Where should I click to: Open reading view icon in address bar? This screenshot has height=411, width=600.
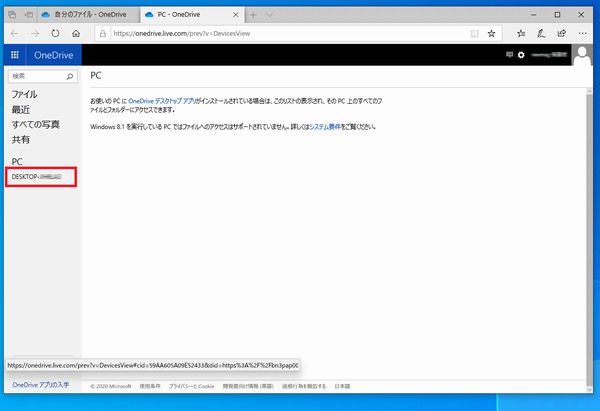tap(474, 34)
